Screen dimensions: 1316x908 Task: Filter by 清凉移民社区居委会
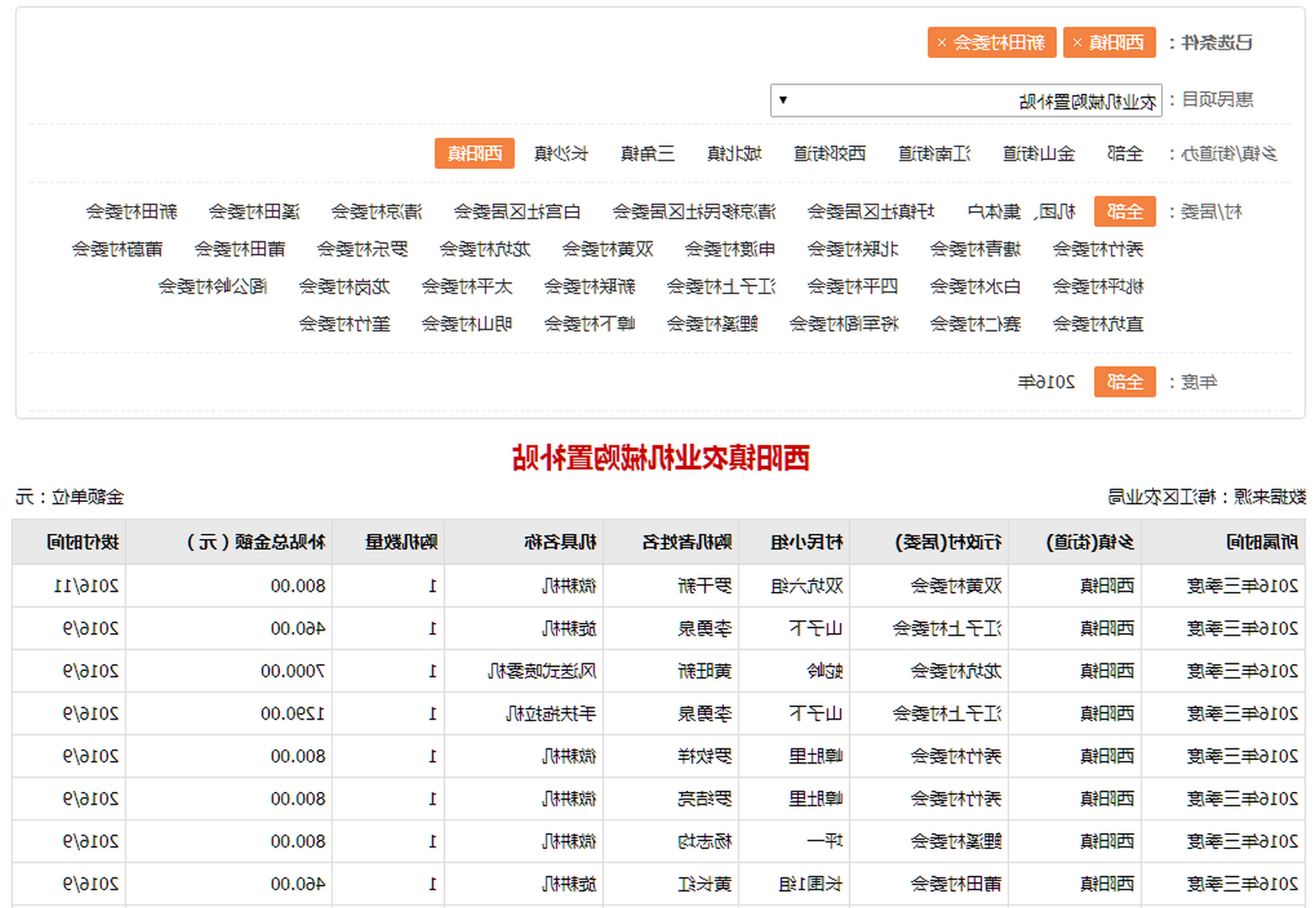[x=694, y=212]
